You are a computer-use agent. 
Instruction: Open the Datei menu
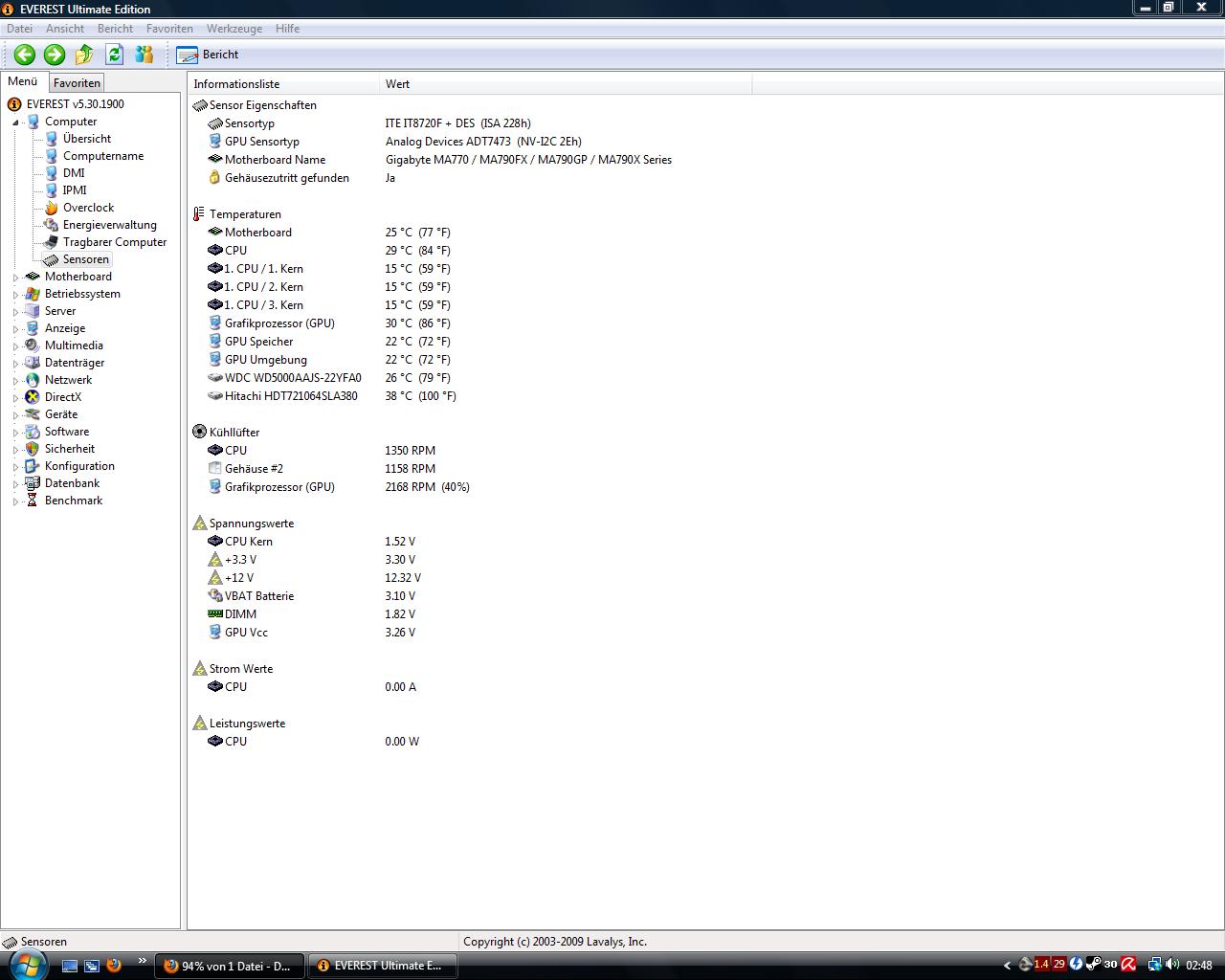[x=19, y=29]
